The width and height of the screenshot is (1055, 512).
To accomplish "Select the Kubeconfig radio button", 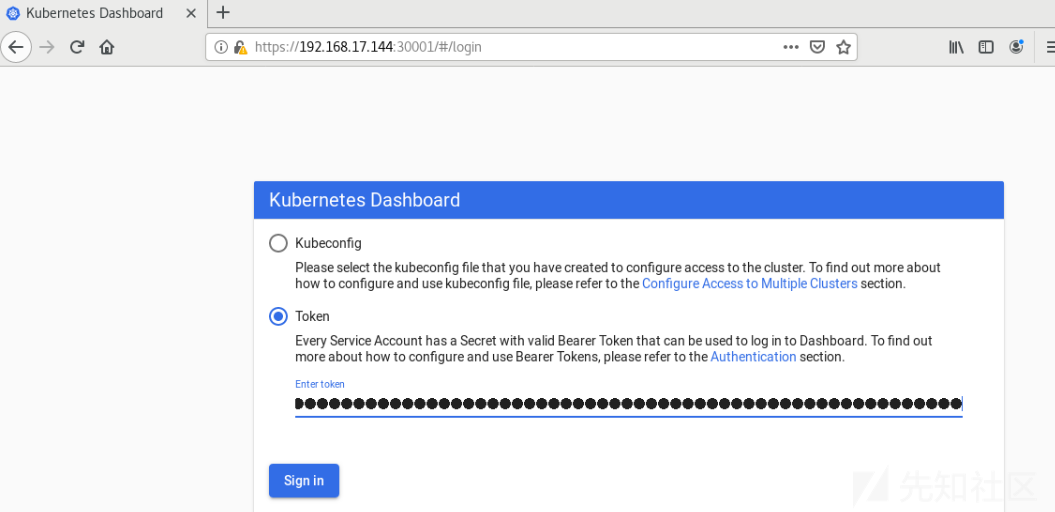I will [278, 243].
